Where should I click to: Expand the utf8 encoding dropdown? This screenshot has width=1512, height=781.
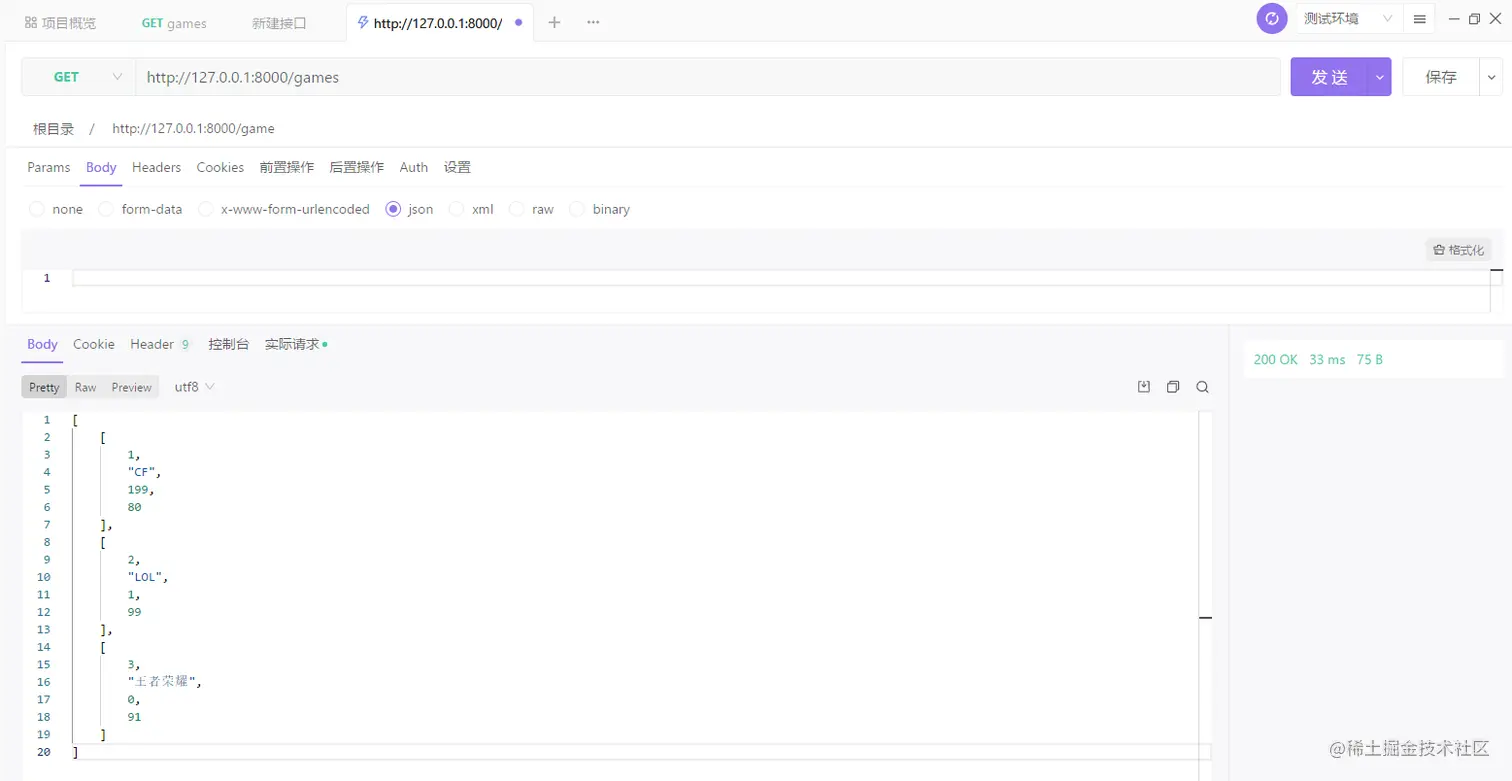tap(195, 387)
